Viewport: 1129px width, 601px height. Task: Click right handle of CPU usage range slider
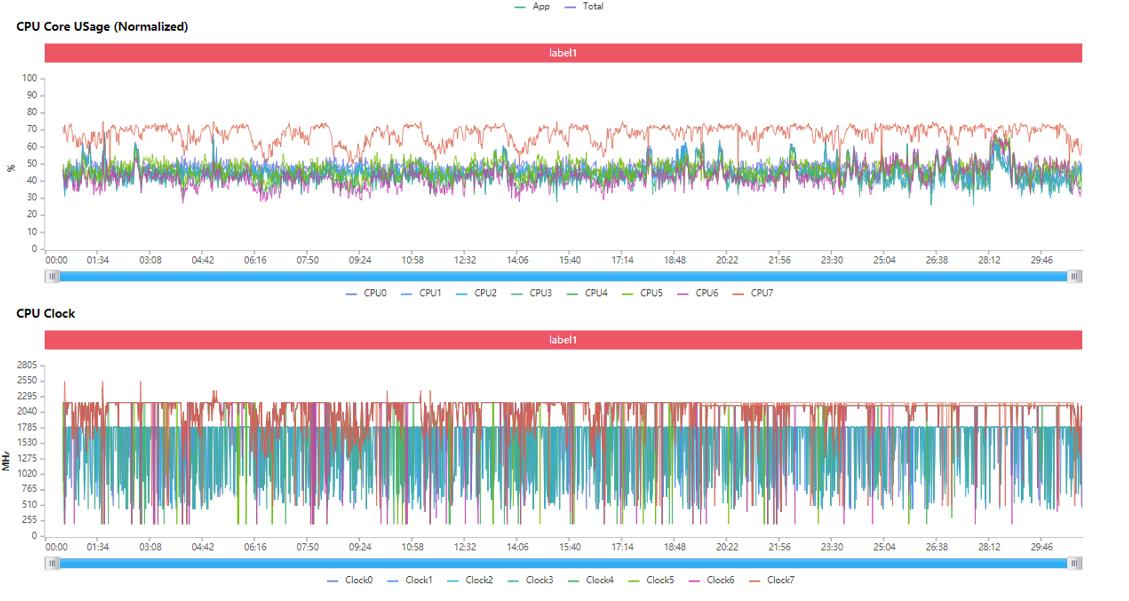pyautogui.click(x=1075, y=276)
